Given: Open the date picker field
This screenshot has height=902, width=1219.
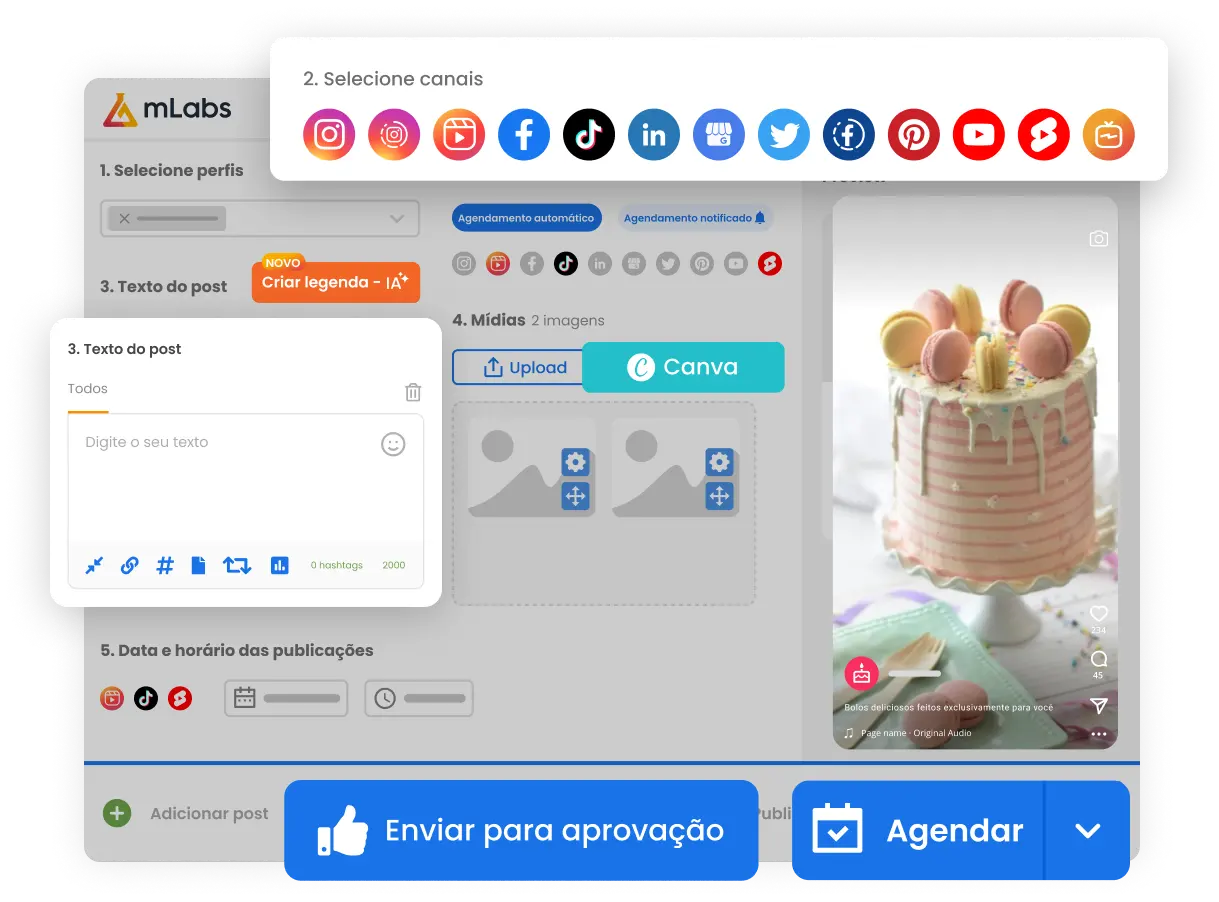Looking at the screenshot, I should tap(286, 698).
